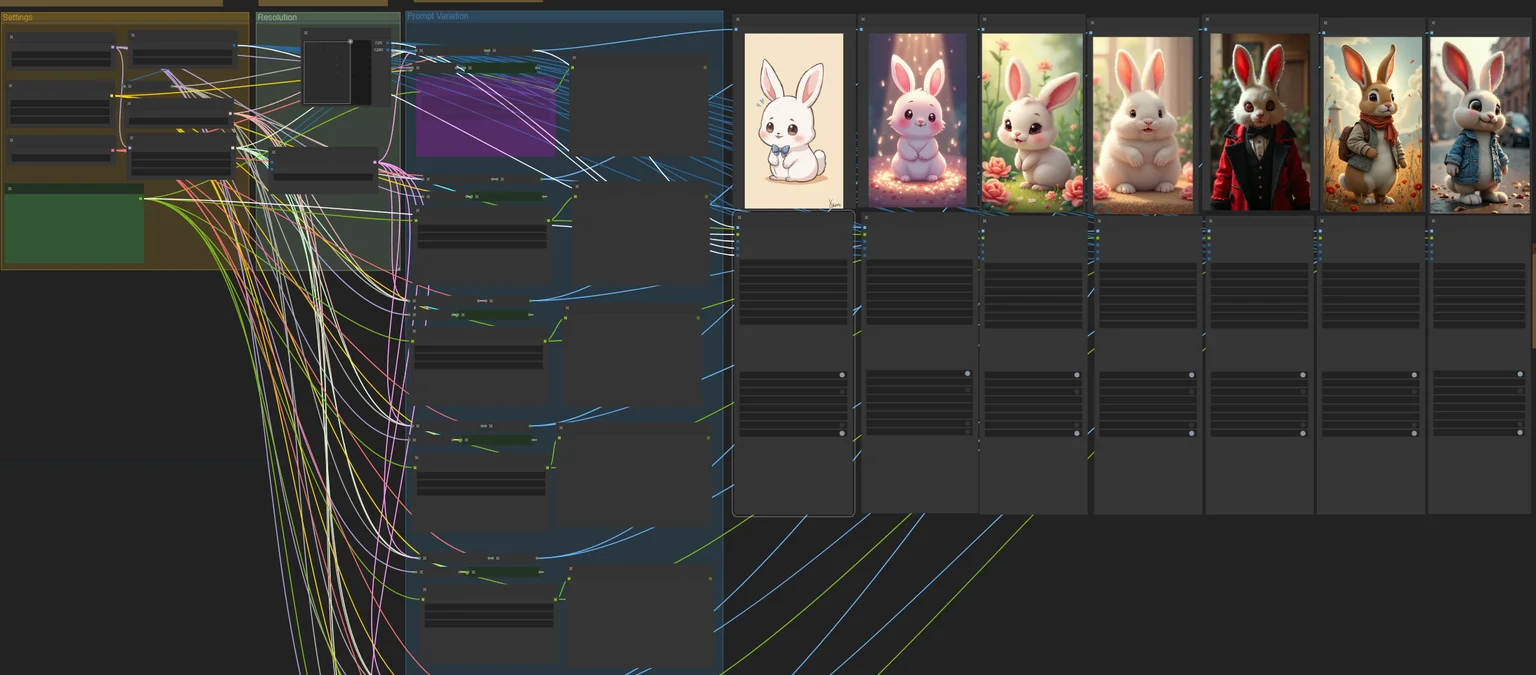Collapse the node beneath the red-coat rabbit image
The height and width of the screenshot is (675, 1536).
point(1209,220)
